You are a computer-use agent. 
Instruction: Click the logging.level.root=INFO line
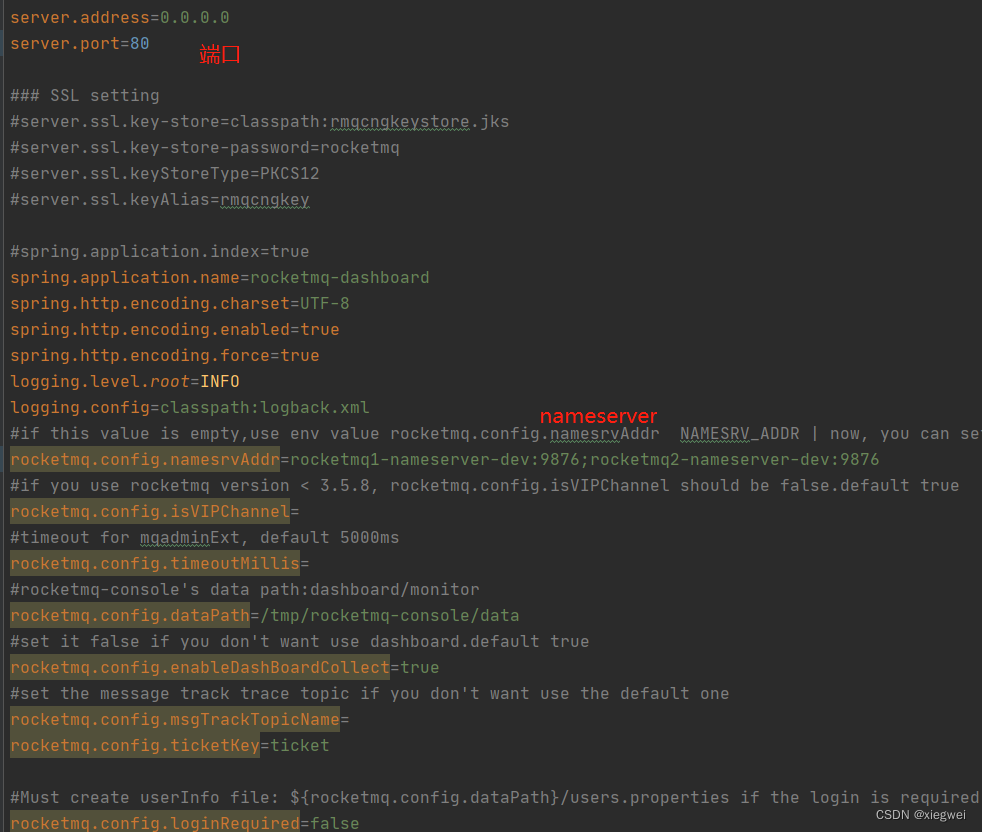coord(125,382)
